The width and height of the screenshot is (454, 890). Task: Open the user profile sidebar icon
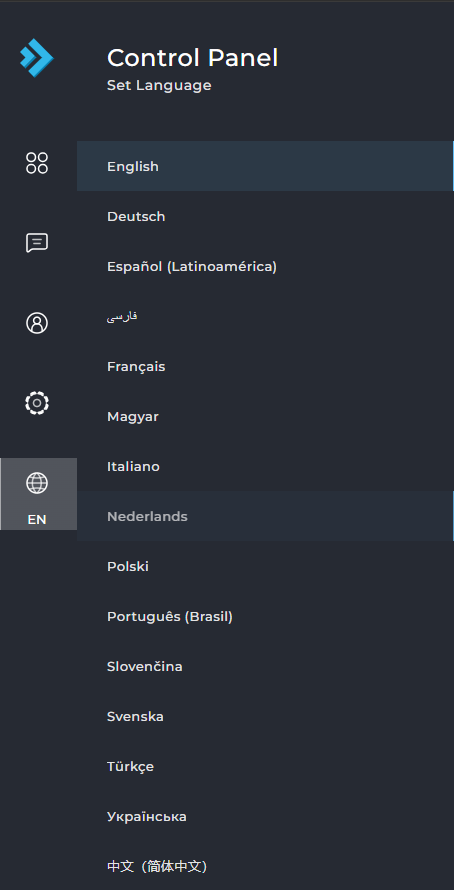point(37,323)
